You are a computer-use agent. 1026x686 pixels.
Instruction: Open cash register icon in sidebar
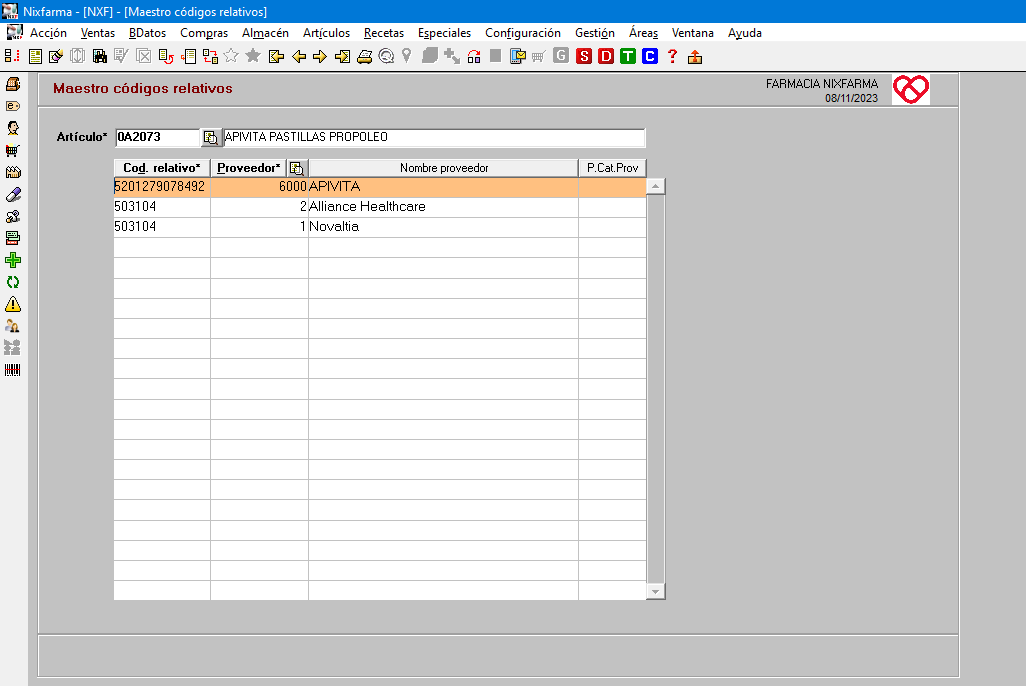[12, 84]
